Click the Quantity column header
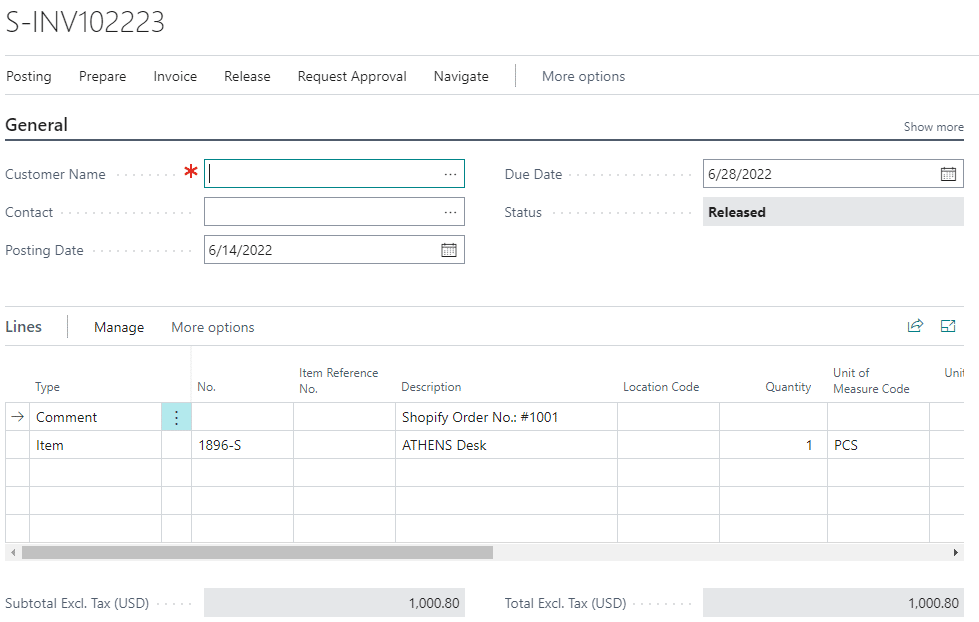979x622 pixels. click(x=788, y=387)
